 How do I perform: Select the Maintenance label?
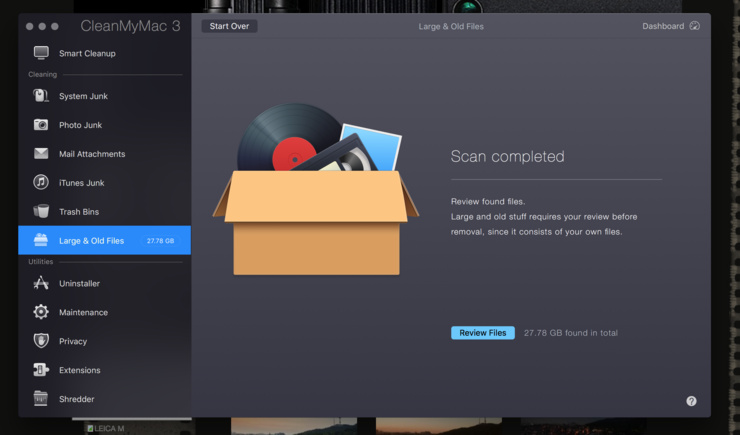pyautogui.click(x=83, y=312)
